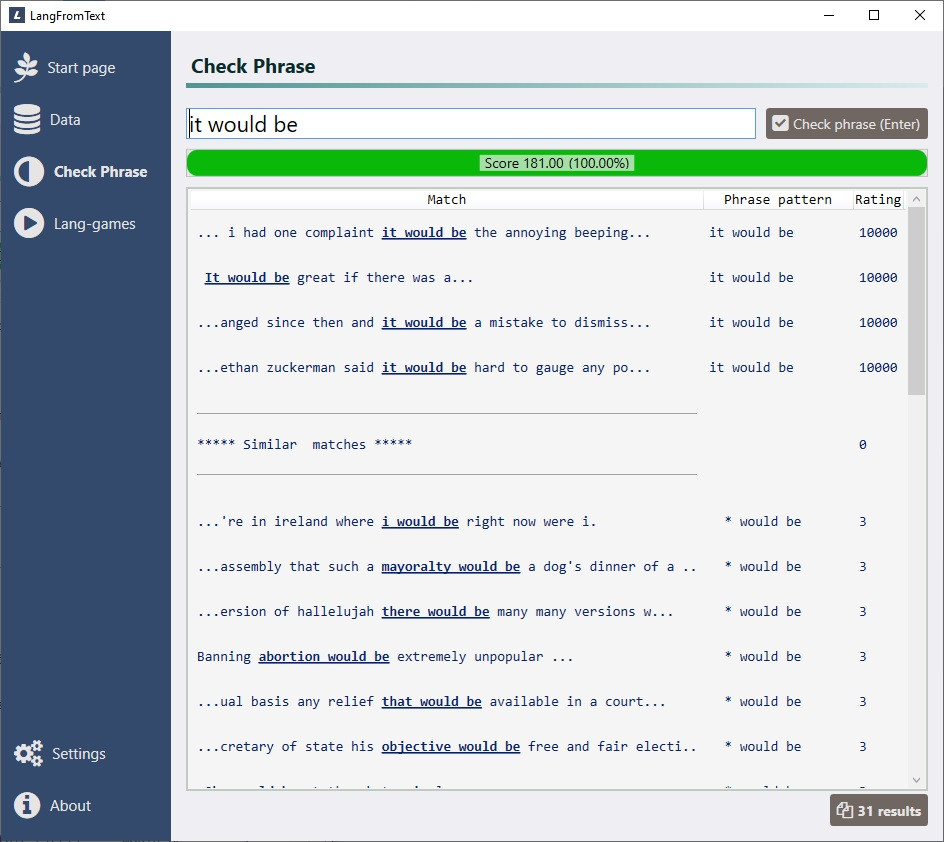
Task: Click rating 3 in 'free and fair' row
Action: click(863, 747)
